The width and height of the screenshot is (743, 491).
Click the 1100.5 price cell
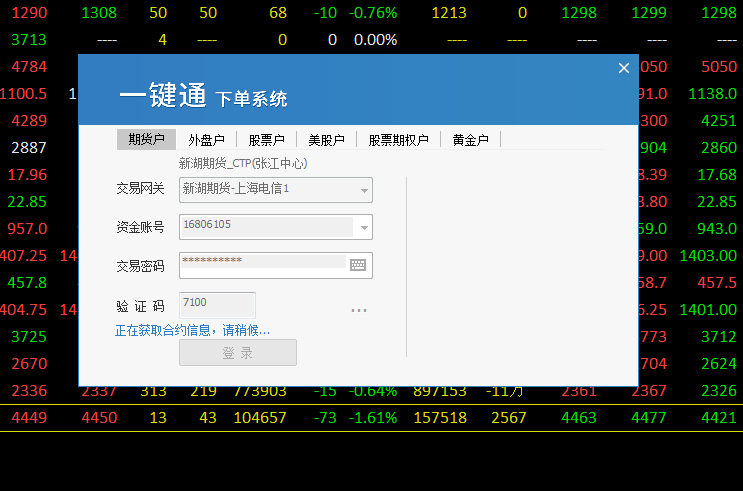[x=23, y=93]
